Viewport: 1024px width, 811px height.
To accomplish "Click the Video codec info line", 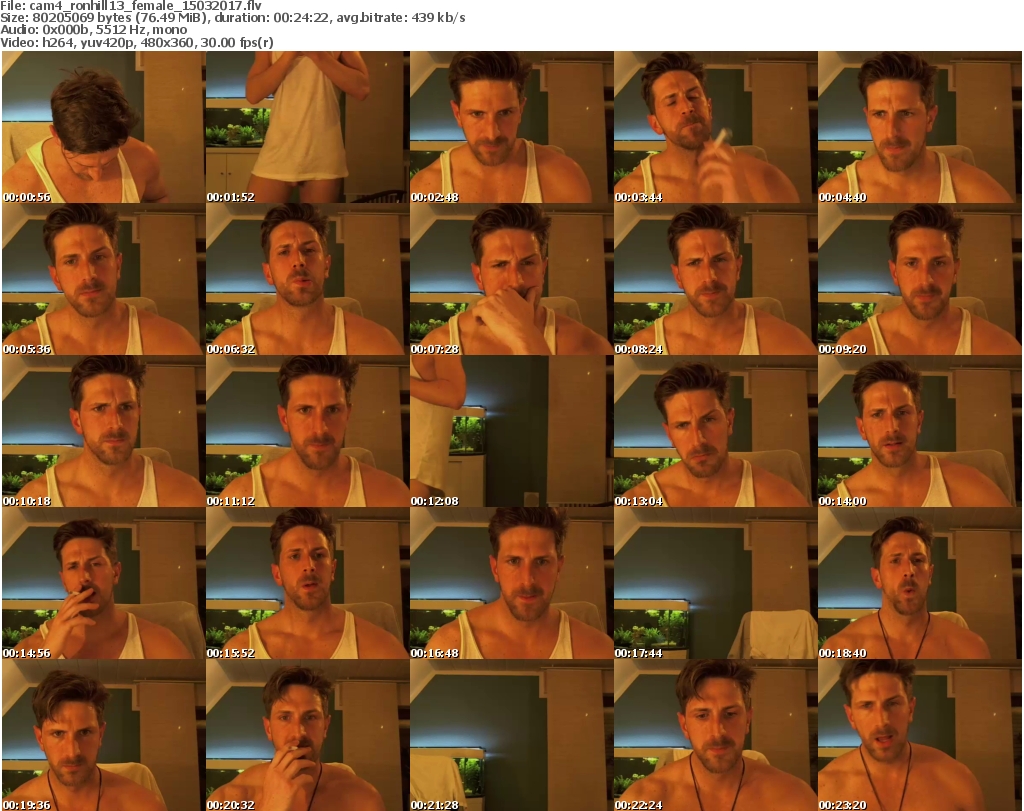I will point(136,42).
